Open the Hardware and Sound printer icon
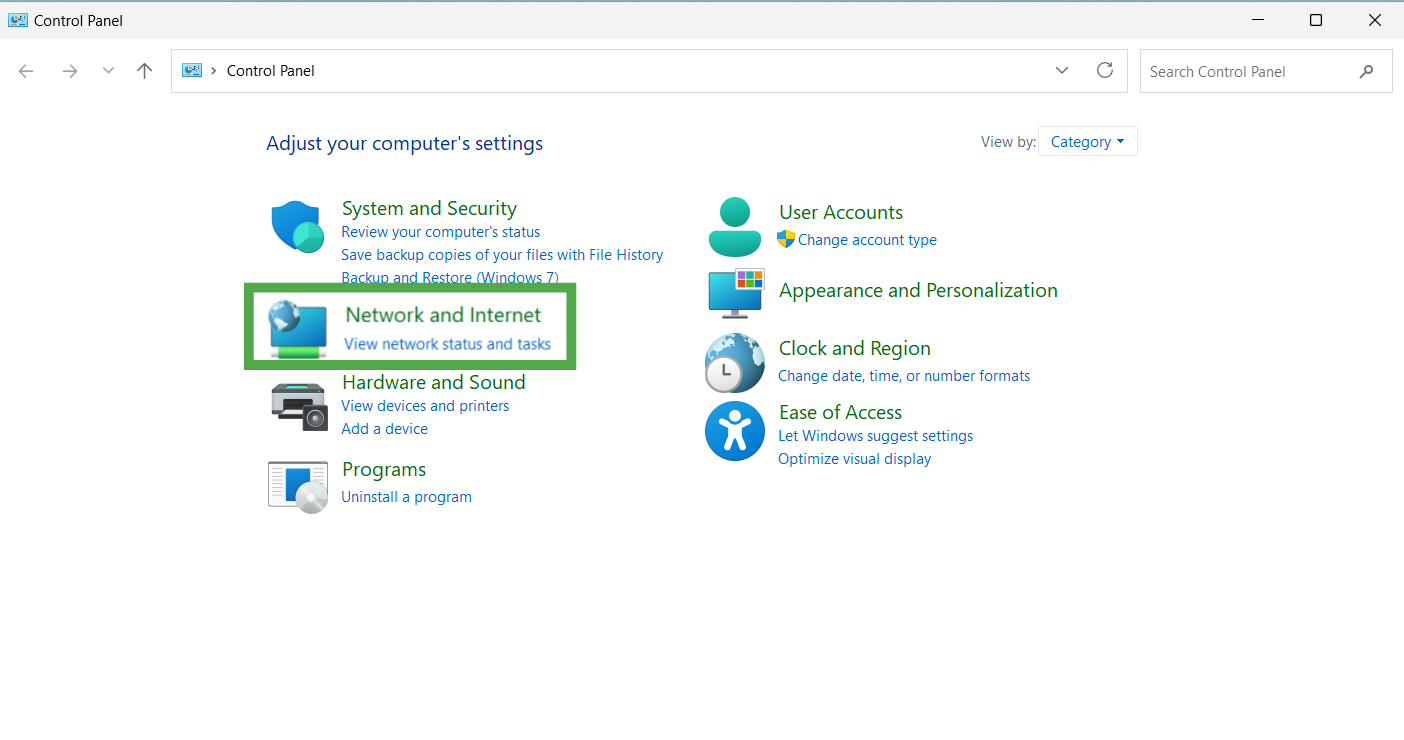This screenshot has width=1404, height=740. [x=299, y=407]
